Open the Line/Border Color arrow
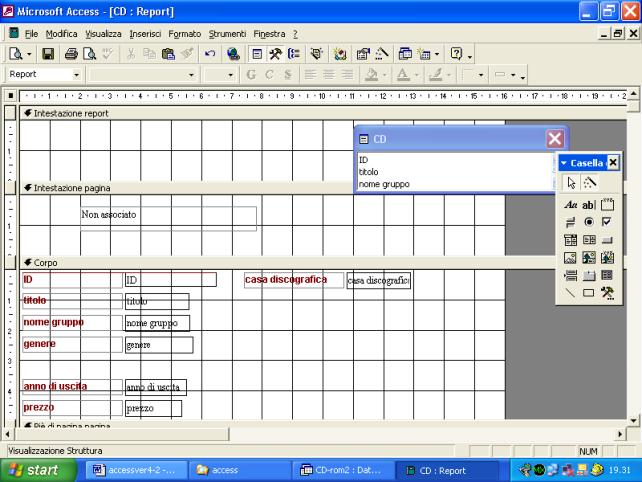The height and width of the screenshot is (482, 642). pyautogui.click(x=449, y=75)
